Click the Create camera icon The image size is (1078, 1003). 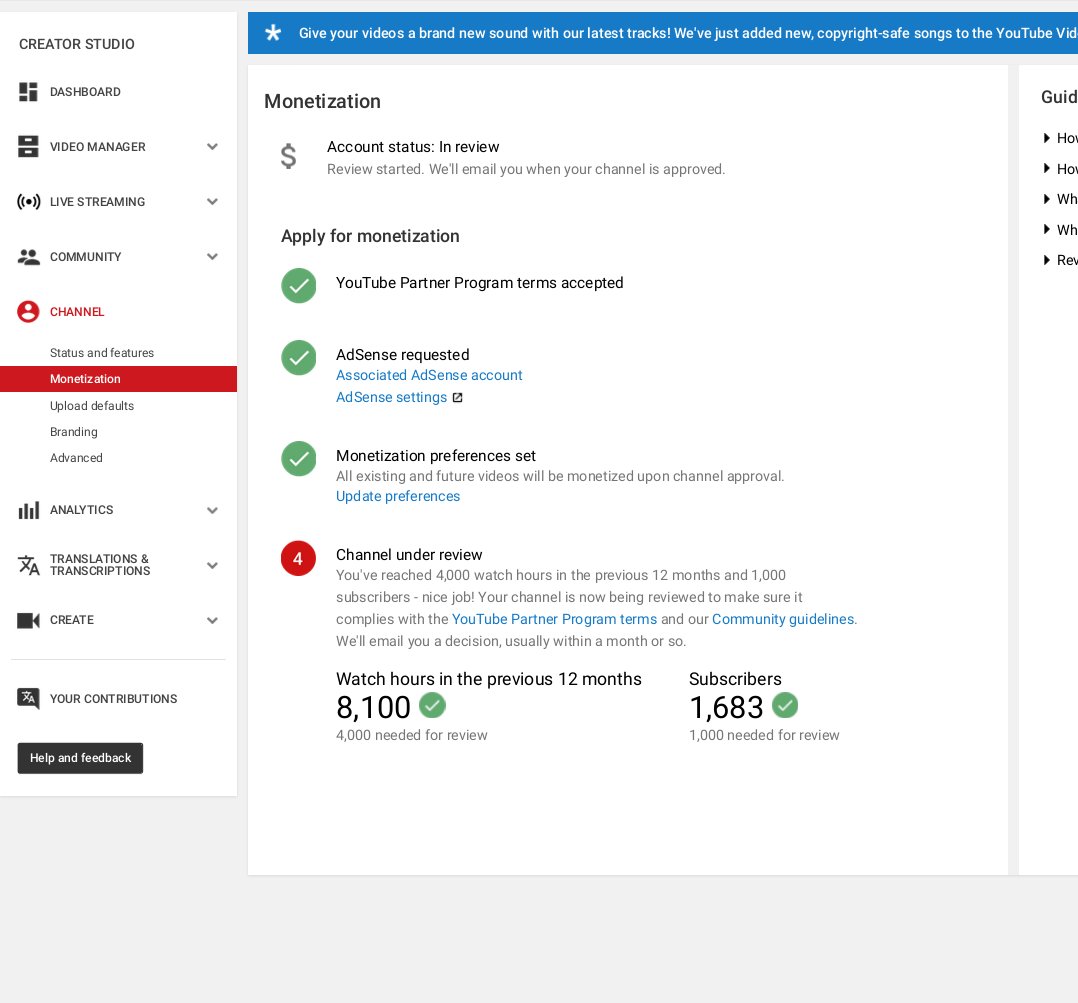point(28,620)
